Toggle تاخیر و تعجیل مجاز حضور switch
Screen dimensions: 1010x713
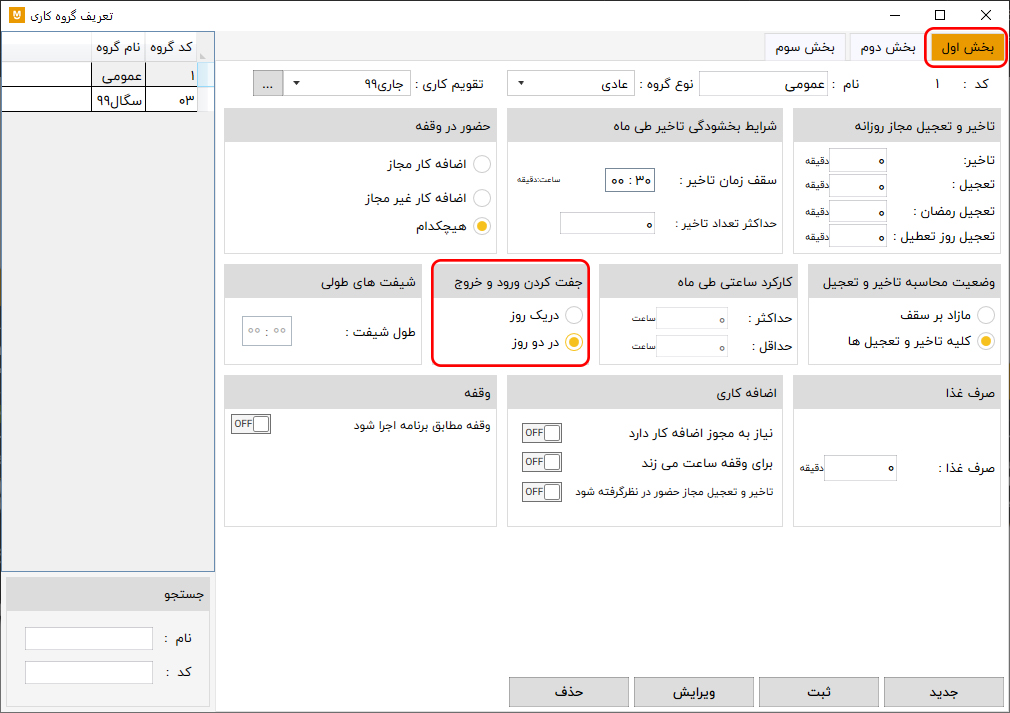(542, 492)
